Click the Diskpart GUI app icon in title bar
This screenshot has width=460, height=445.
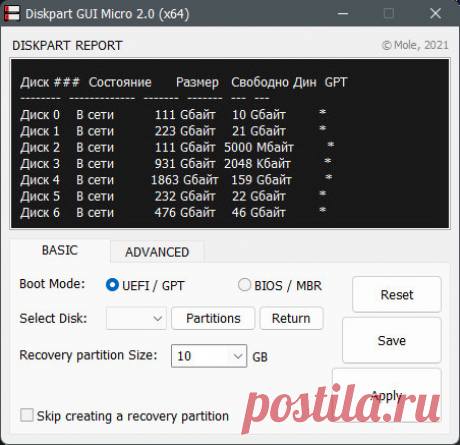[x=12, y=13]
